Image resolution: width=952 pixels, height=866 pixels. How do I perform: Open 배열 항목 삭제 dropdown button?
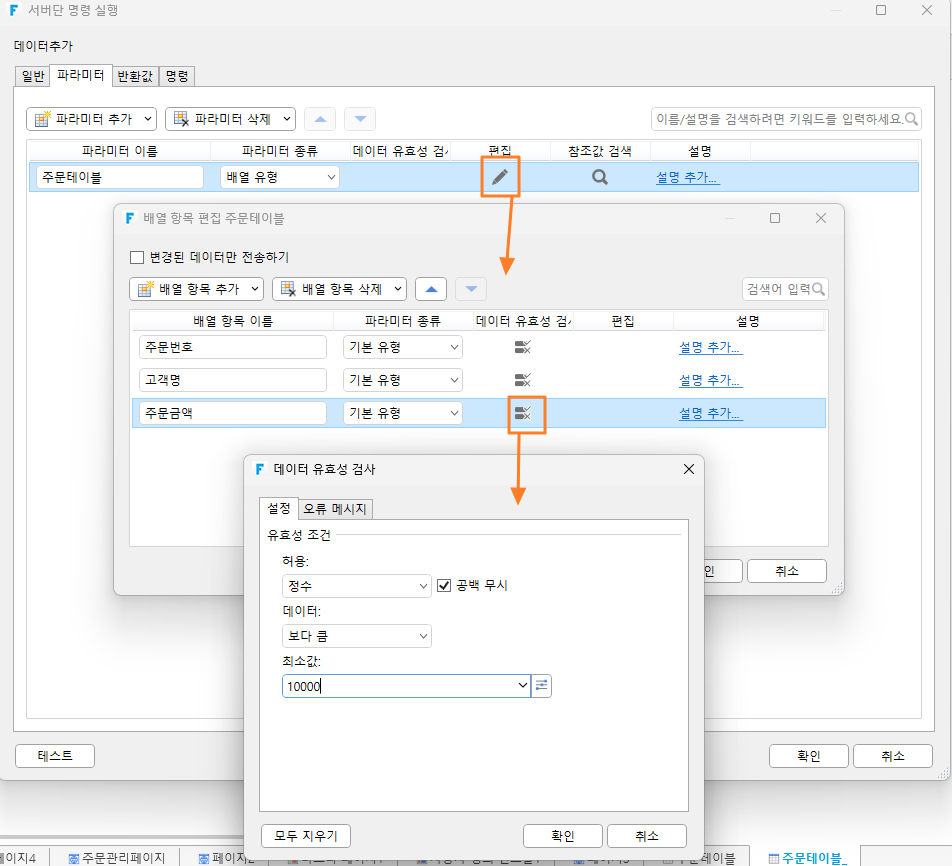tap(339, 289)
